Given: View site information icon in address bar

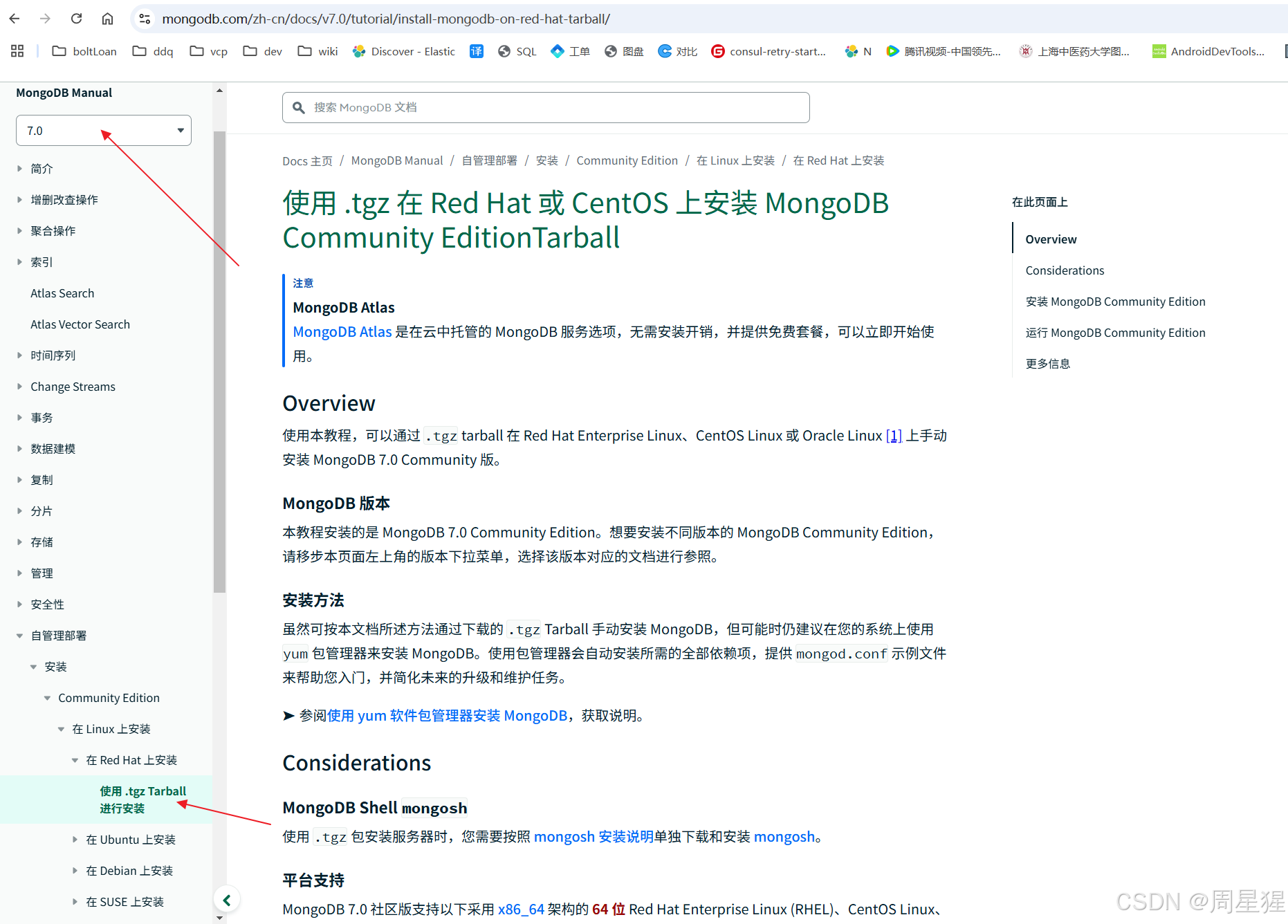Looking at the screenshot, I should click(145, 19).
